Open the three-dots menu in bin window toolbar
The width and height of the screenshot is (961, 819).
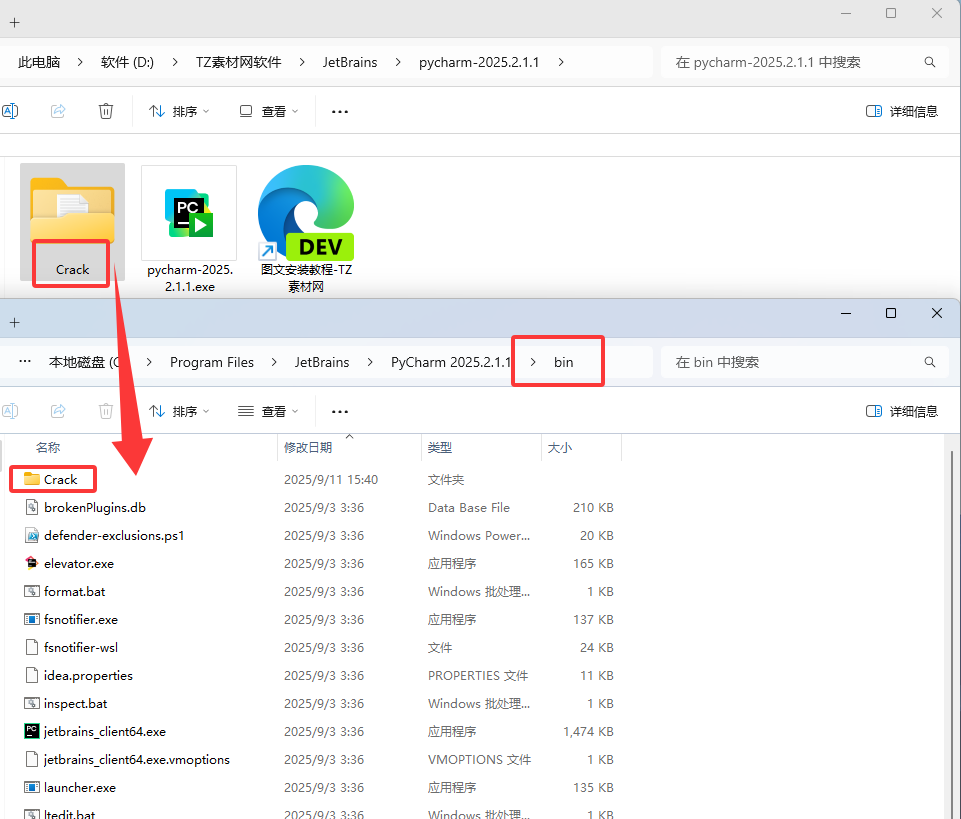[340, 411]
